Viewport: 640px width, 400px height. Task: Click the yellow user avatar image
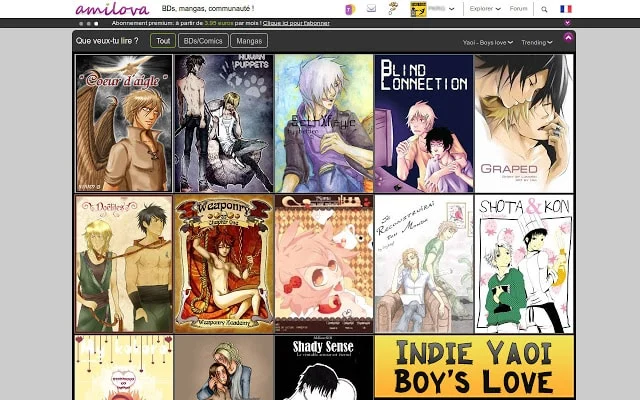click(418, 9)
